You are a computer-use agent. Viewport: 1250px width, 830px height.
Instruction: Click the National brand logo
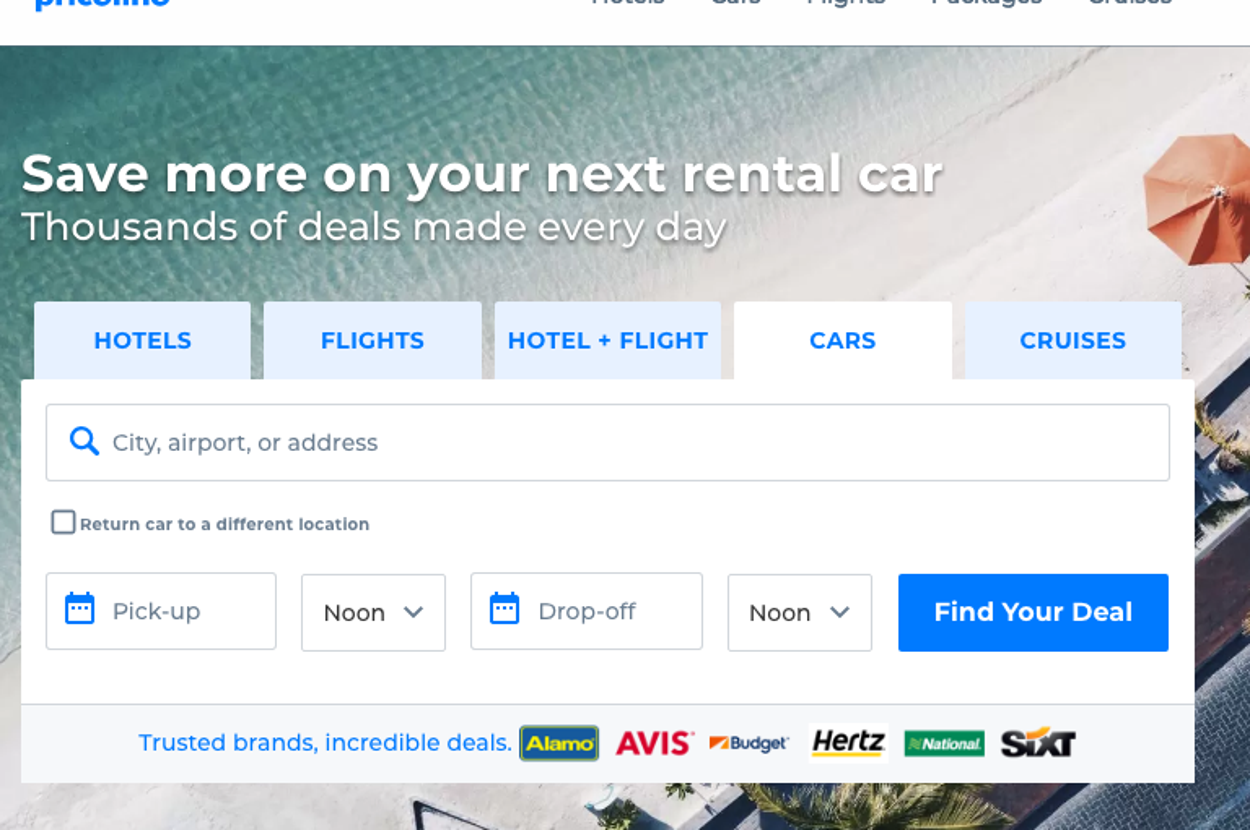[944, 743]
